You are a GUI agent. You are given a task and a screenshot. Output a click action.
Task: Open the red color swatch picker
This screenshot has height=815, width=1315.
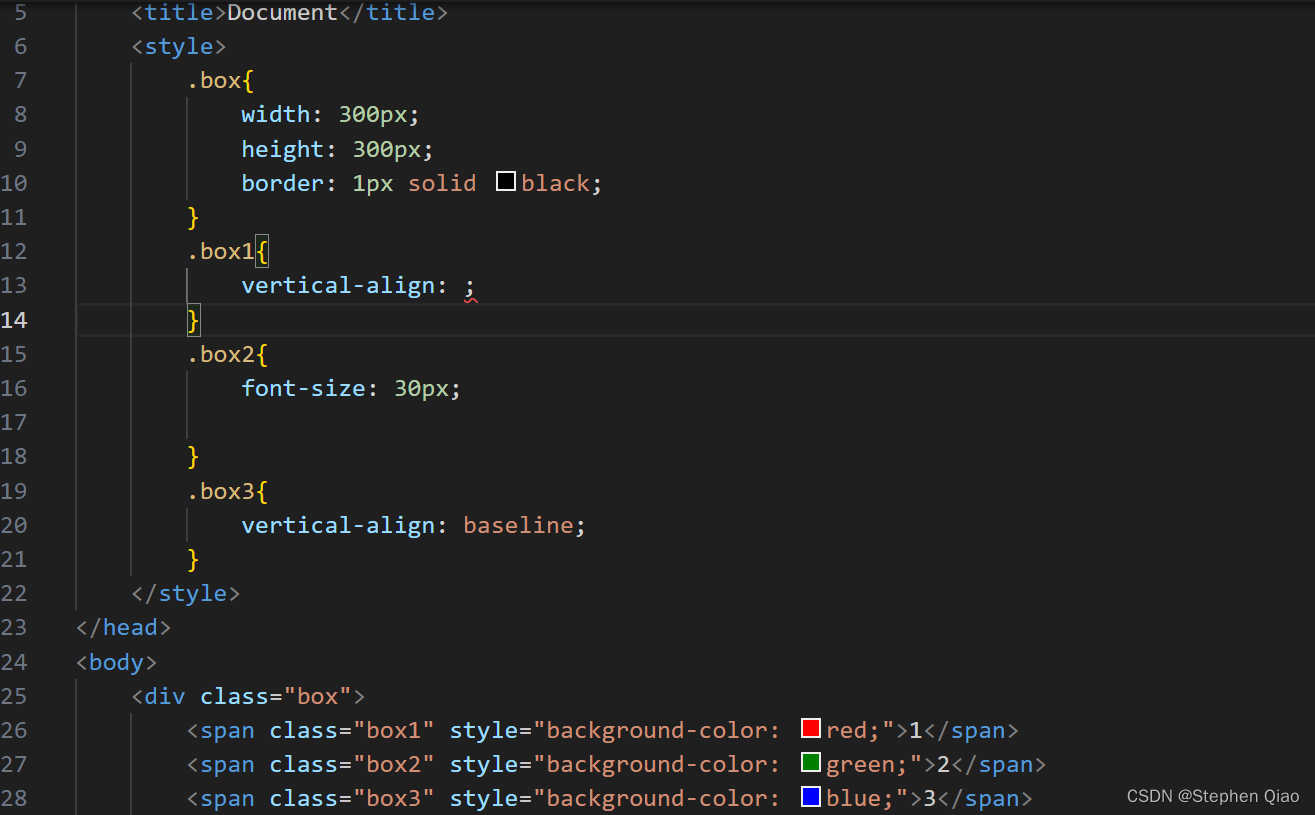pos(811,729)
